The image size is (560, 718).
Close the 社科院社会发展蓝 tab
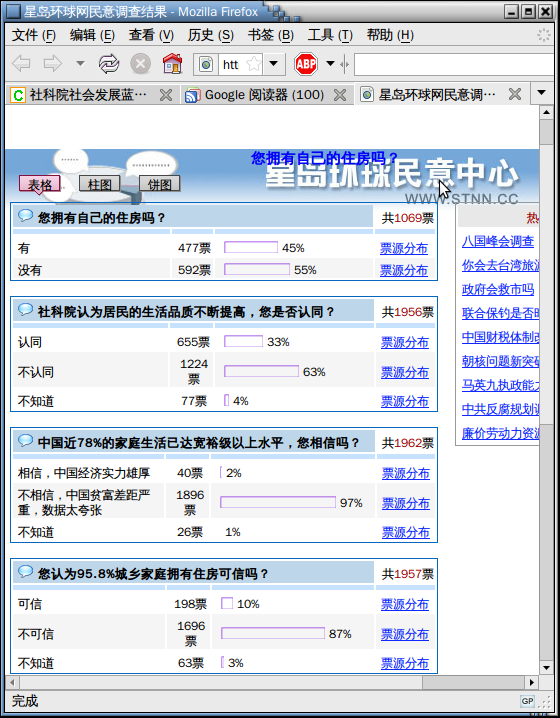pos(166,95)
